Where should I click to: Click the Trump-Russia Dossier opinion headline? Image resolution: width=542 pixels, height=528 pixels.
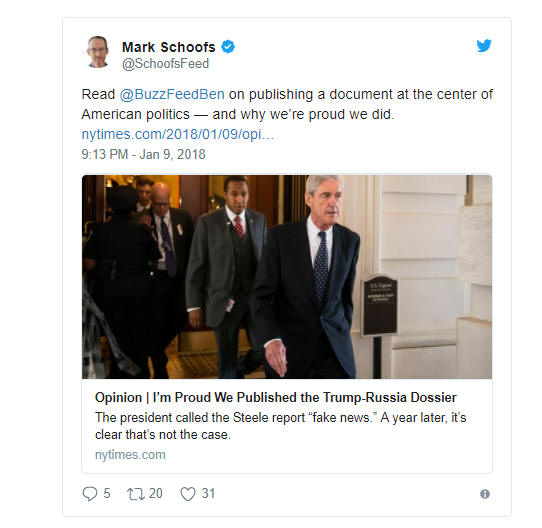click(276, 398)
